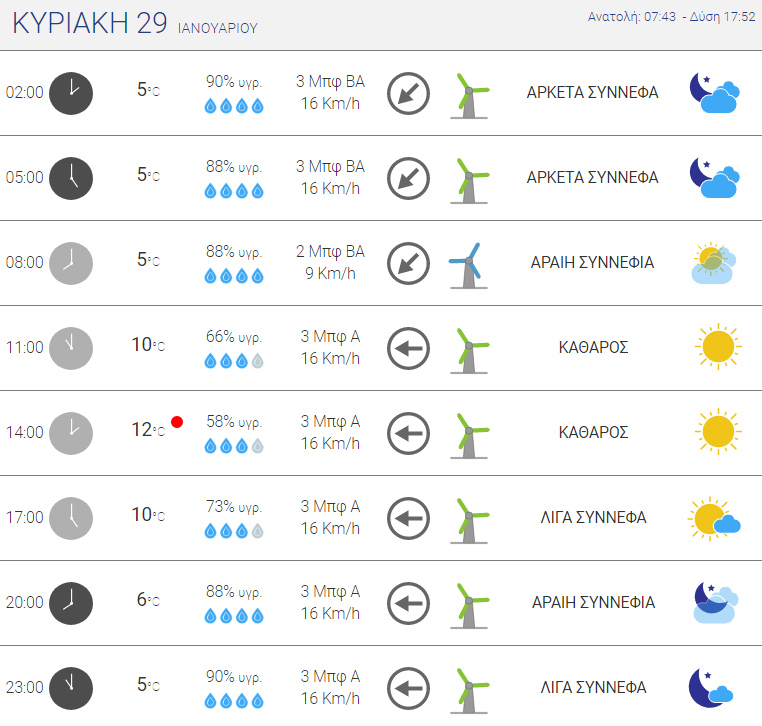
Task: Click the green wind turbine at 14:00
Action: pos(468,435)
